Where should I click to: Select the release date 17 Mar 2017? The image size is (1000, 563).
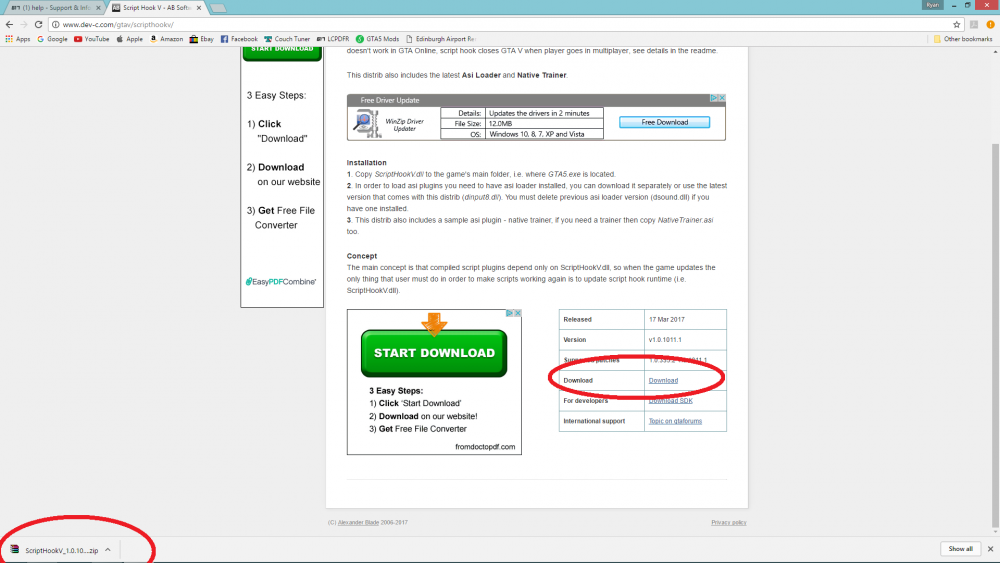tap(666, 319)
